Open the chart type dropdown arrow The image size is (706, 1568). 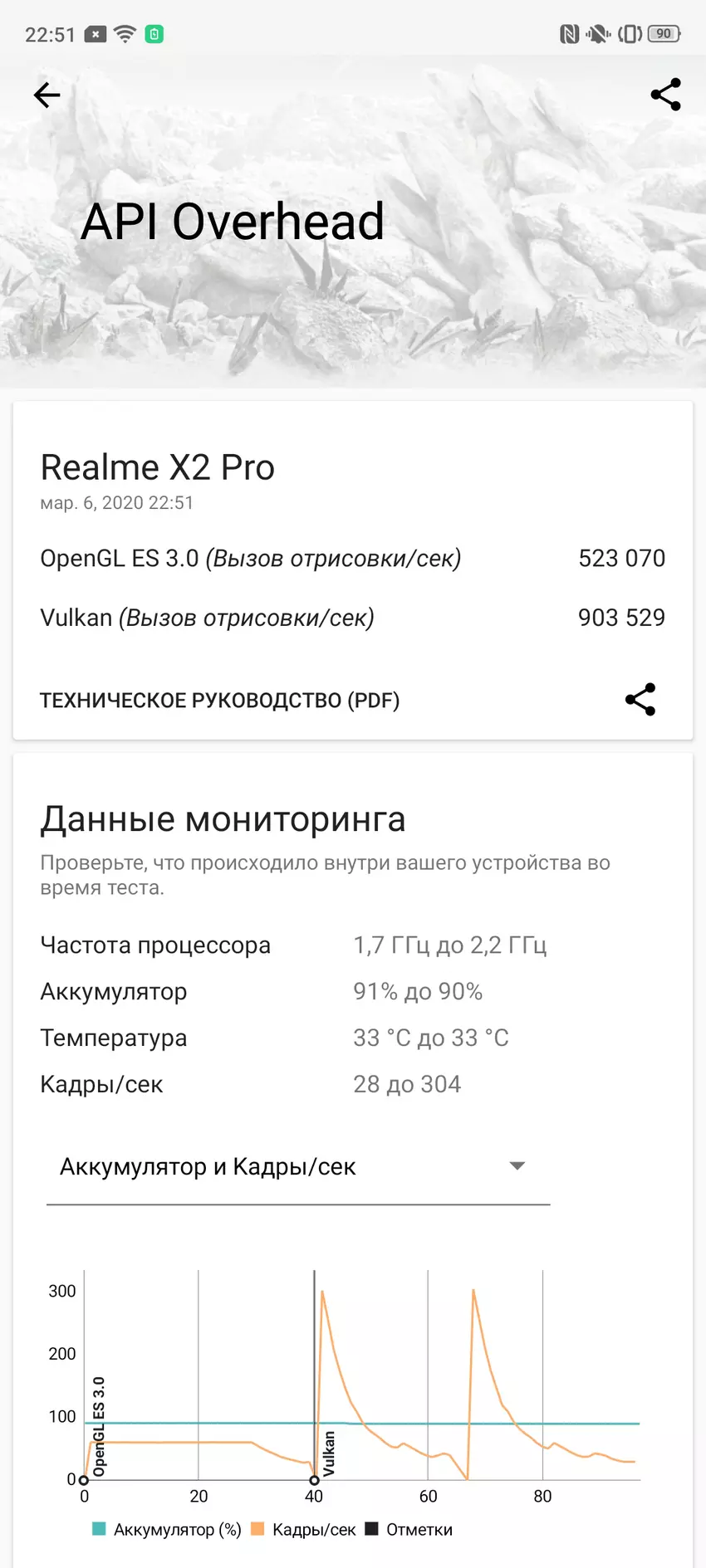click(x=517, y=1166)
